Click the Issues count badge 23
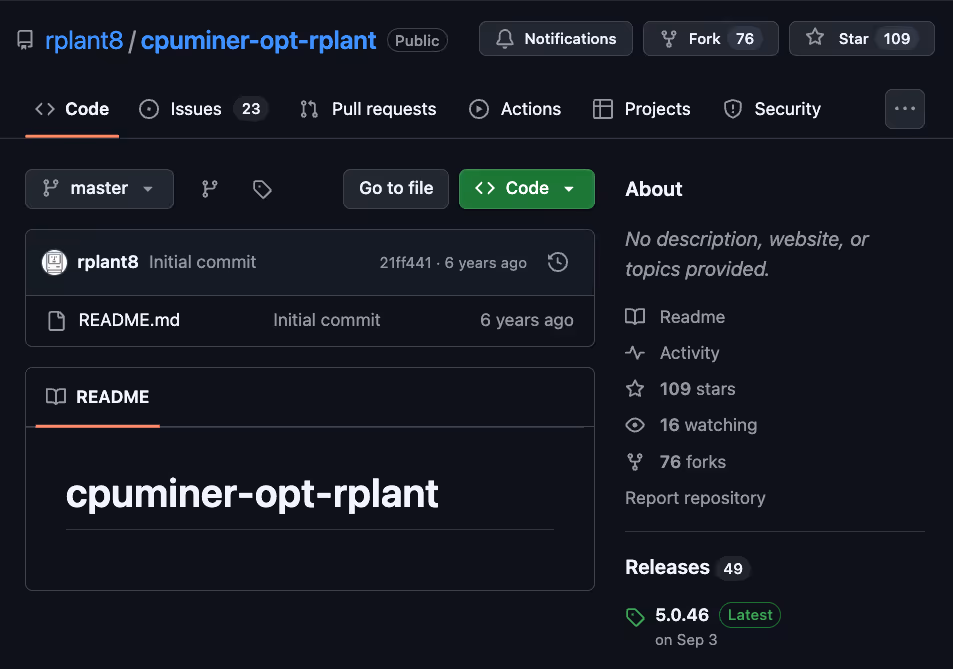The width and height of the screenshot is (953, 669). pos(251,109)
